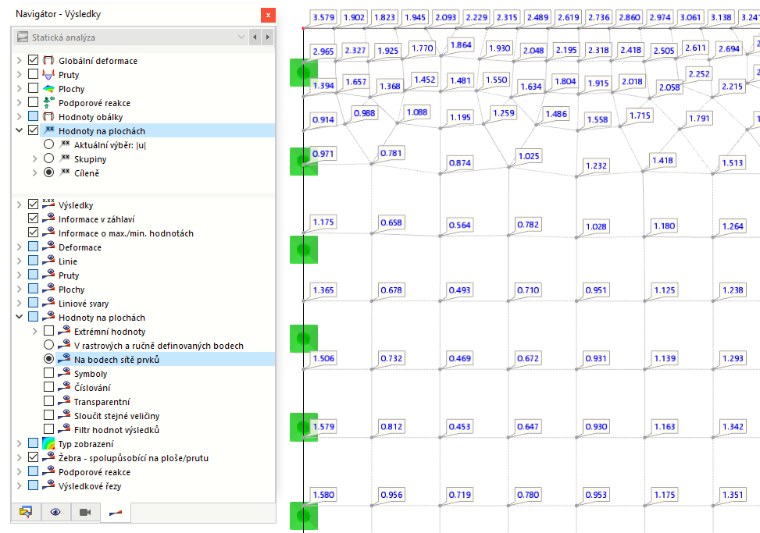The height and width of the screenshot is (533, 760).
Task: Collapse lower Hodnoty na plochách node
Action: (x=19, y=317)
